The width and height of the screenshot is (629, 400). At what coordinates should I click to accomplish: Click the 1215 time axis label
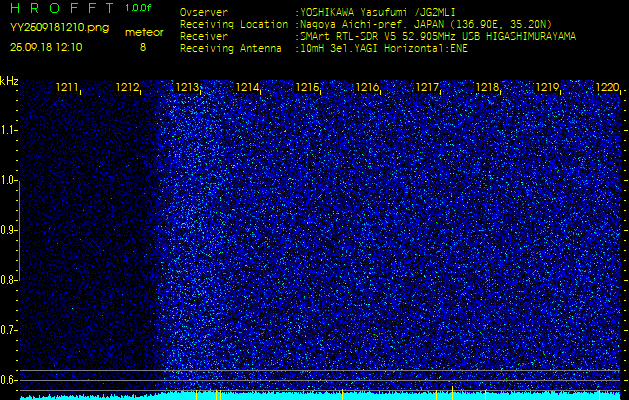(x=307, y=87)
